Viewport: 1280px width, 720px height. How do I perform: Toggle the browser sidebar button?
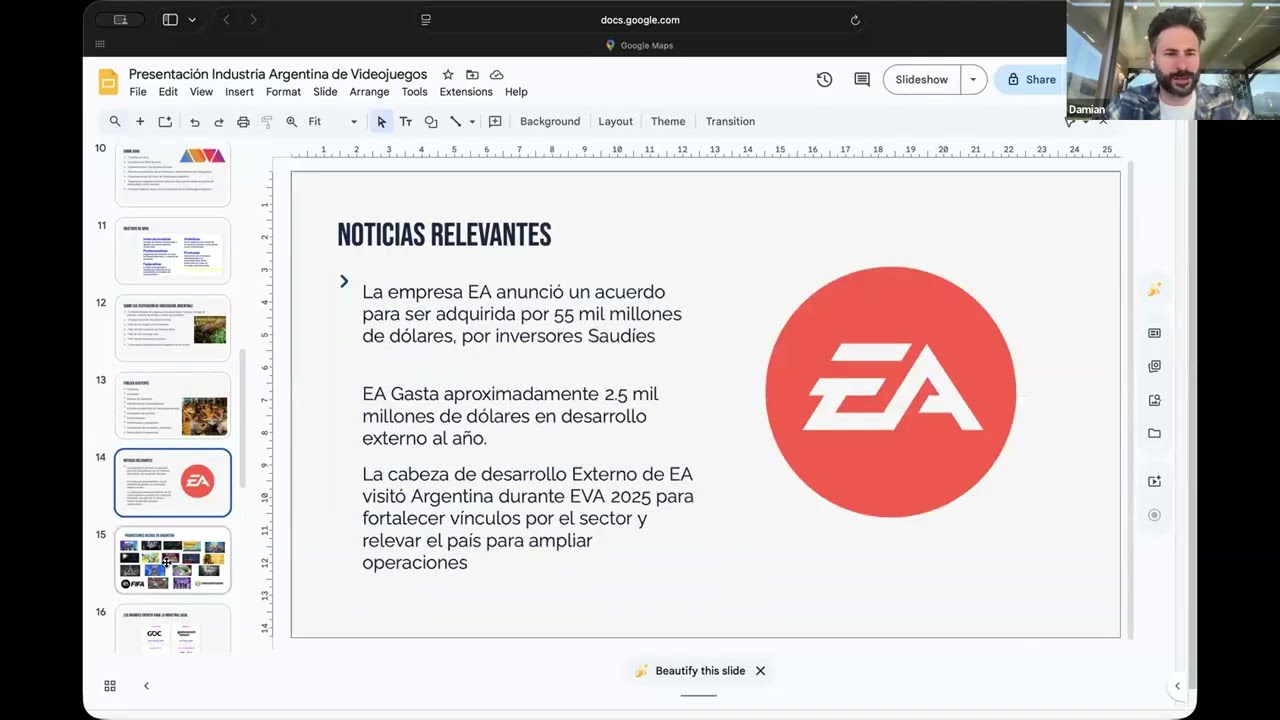(170, 20)
